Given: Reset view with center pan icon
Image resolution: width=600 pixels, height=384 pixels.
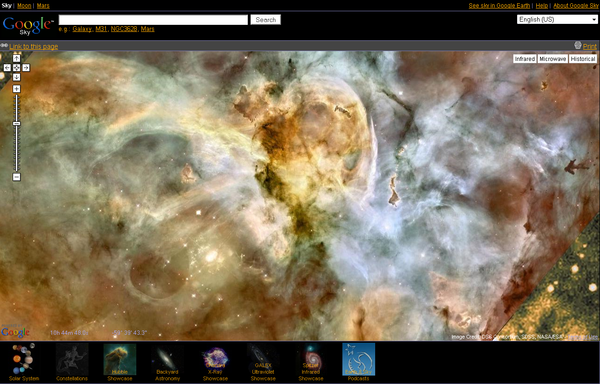Looking at the screenshot, I should pos(16,68).
